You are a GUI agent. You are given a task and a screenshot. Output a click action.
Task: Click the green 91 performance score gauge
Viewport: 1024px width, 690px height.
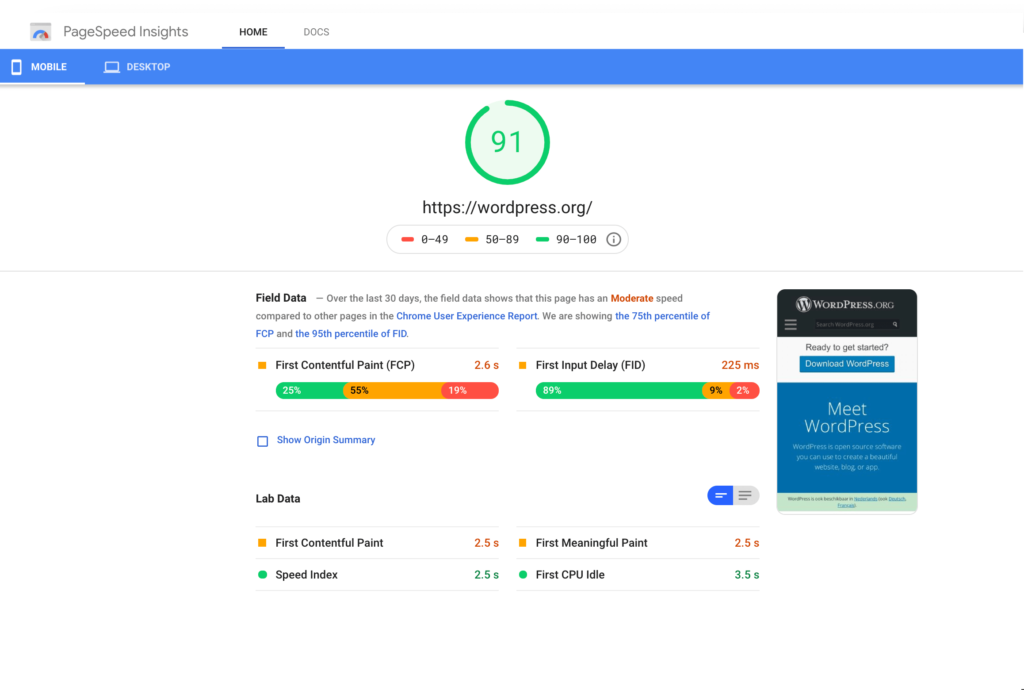point(507,142)
